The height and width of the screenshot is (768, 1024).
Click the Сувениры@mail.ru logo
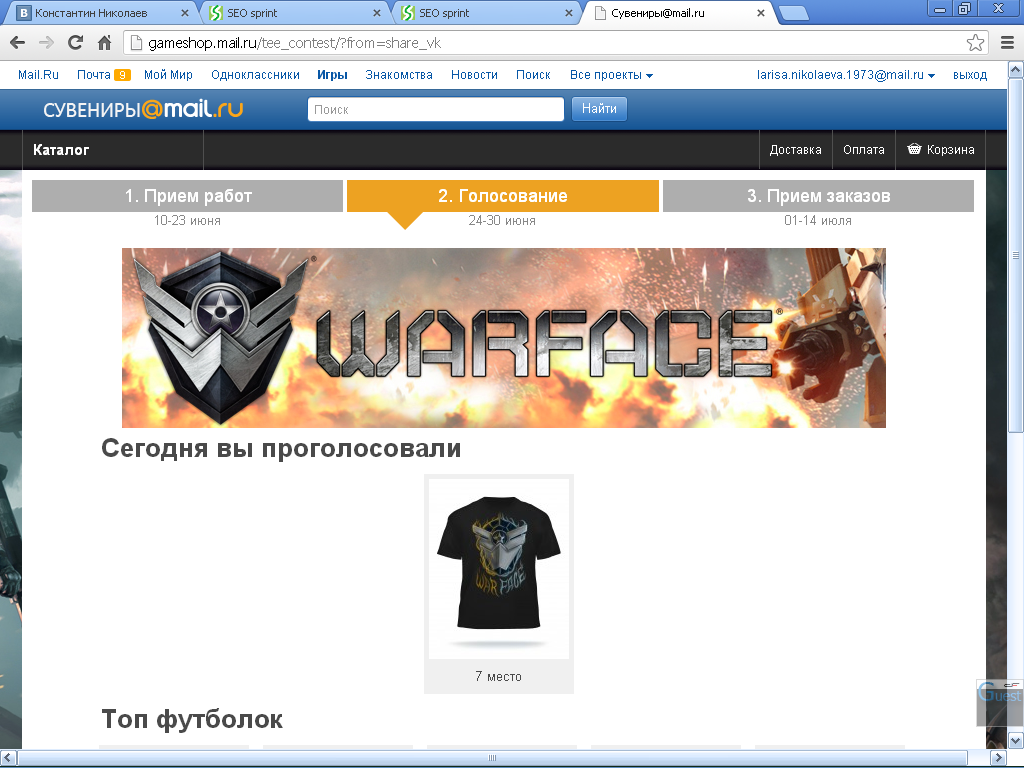point(143,109)
